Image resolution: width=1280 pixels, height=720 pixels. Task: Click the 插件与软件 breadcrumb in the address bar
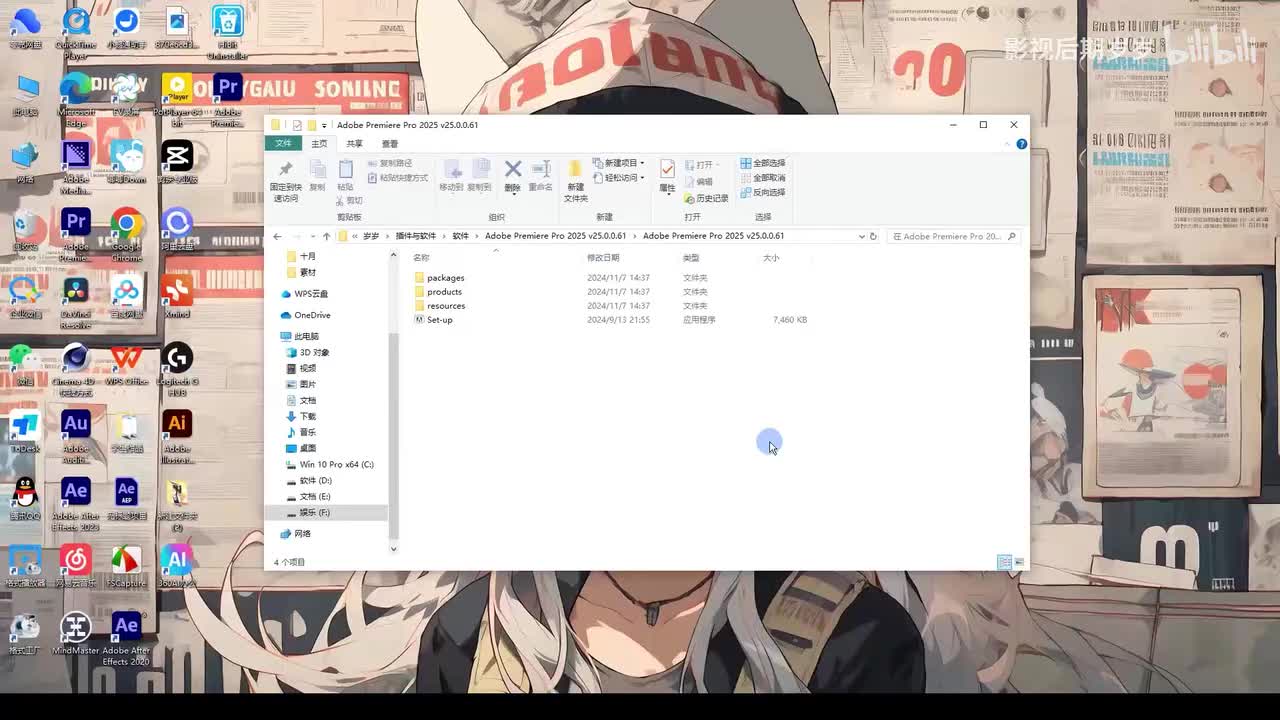tap(416, 236)
